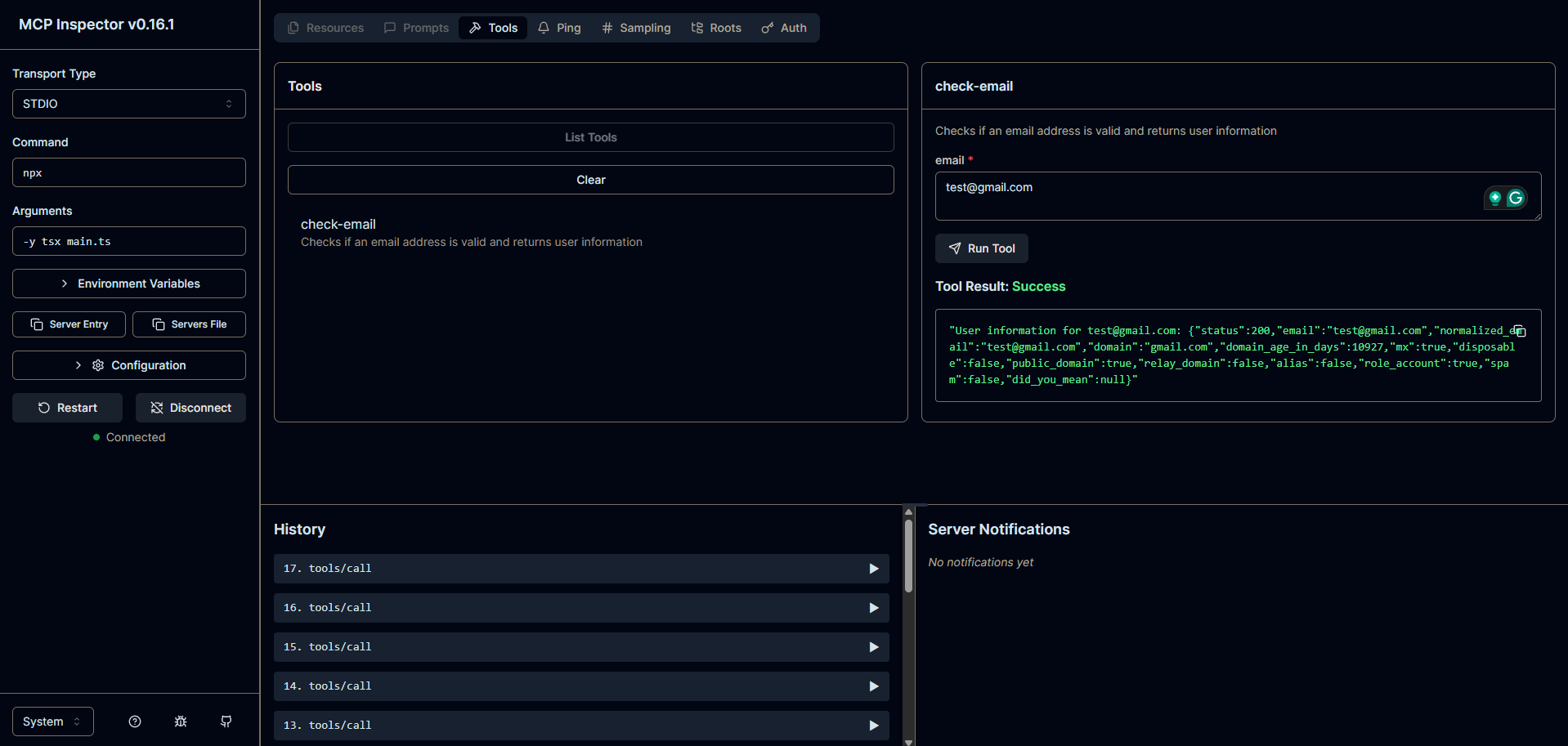1568x746 pixels.
Task: Open the bug report icon
Action: point(181,721)
